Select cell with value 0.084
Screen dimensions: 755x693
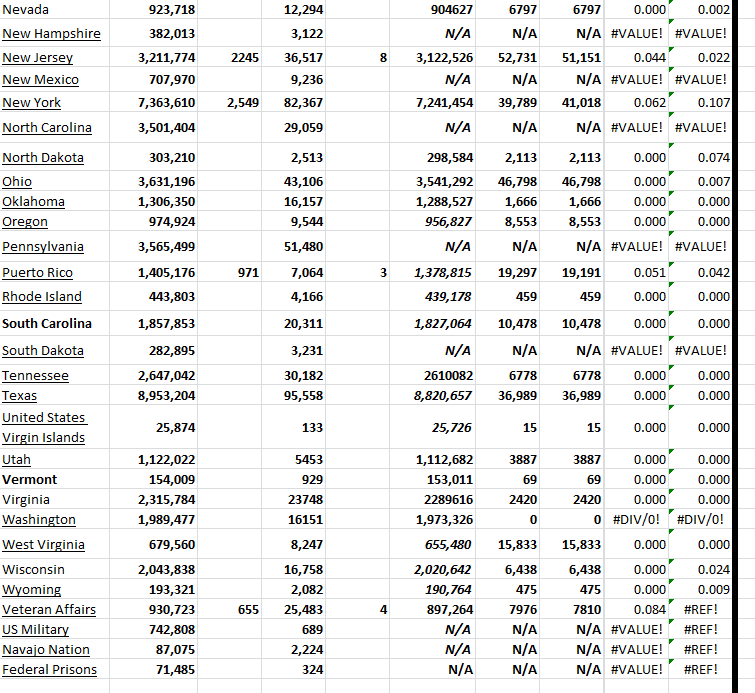636,610
